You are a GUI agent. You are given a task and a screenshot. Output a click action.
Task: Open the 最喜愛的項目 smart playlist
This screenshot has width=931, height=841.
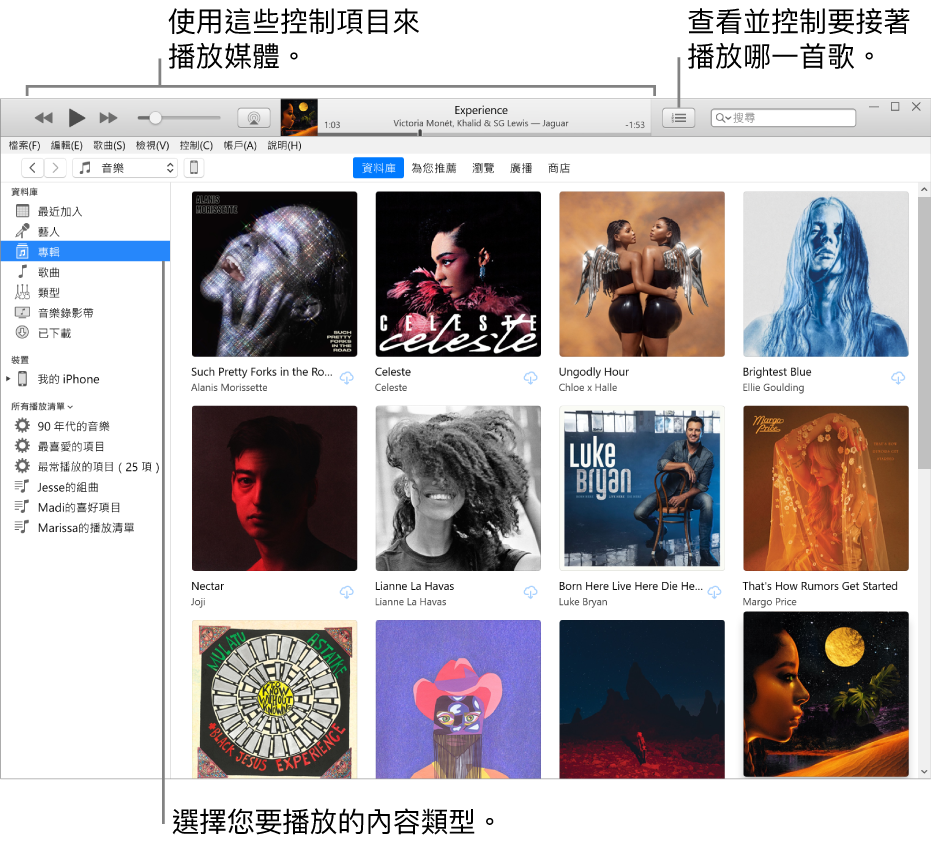(x=86, y=446)
